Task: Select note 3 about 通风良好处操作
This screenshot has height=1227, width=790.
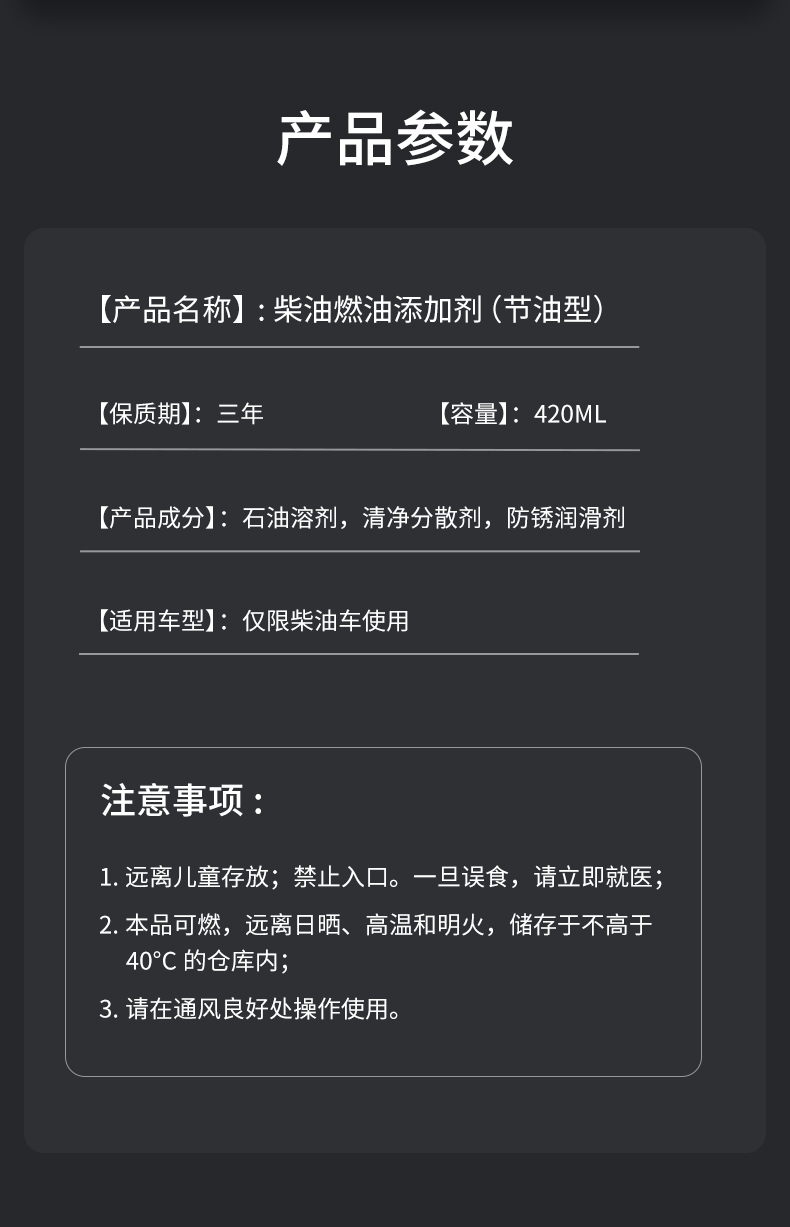Action: click(250, 1009)
